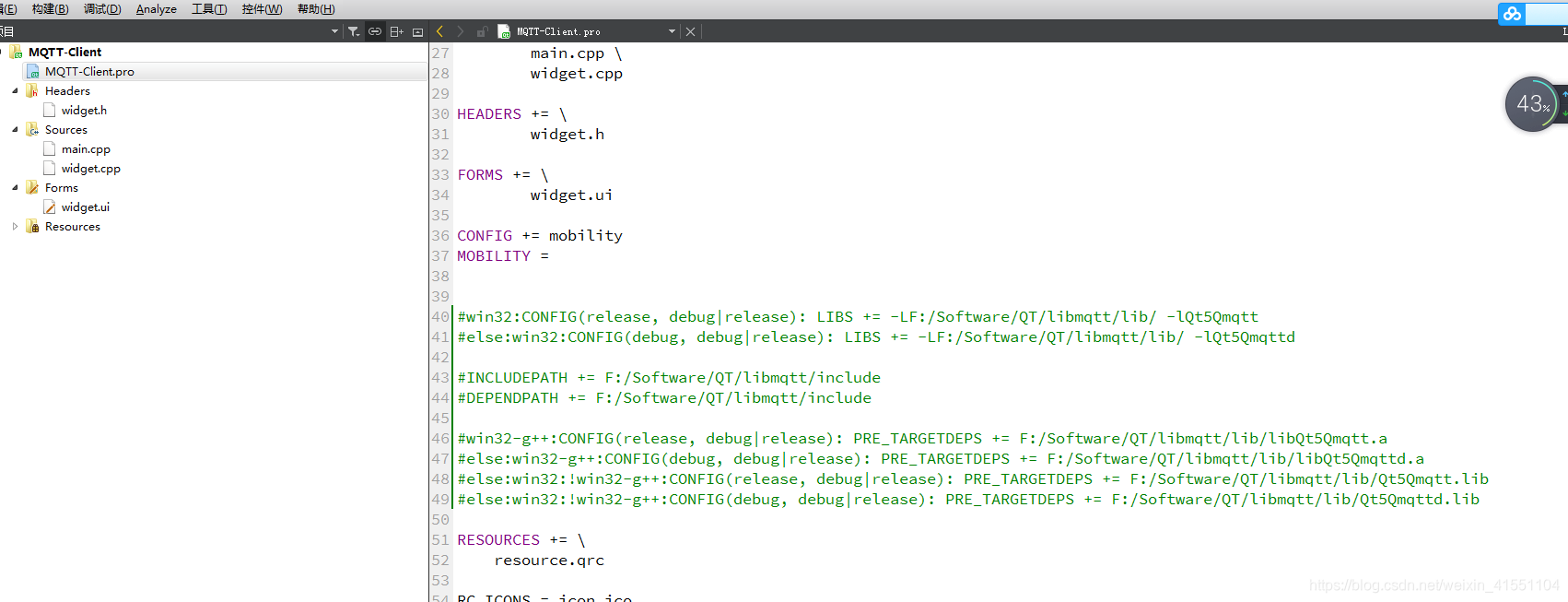
Task: Open the MQTT-Client.pro document dropdown
Action: click(x=672, y=31)
